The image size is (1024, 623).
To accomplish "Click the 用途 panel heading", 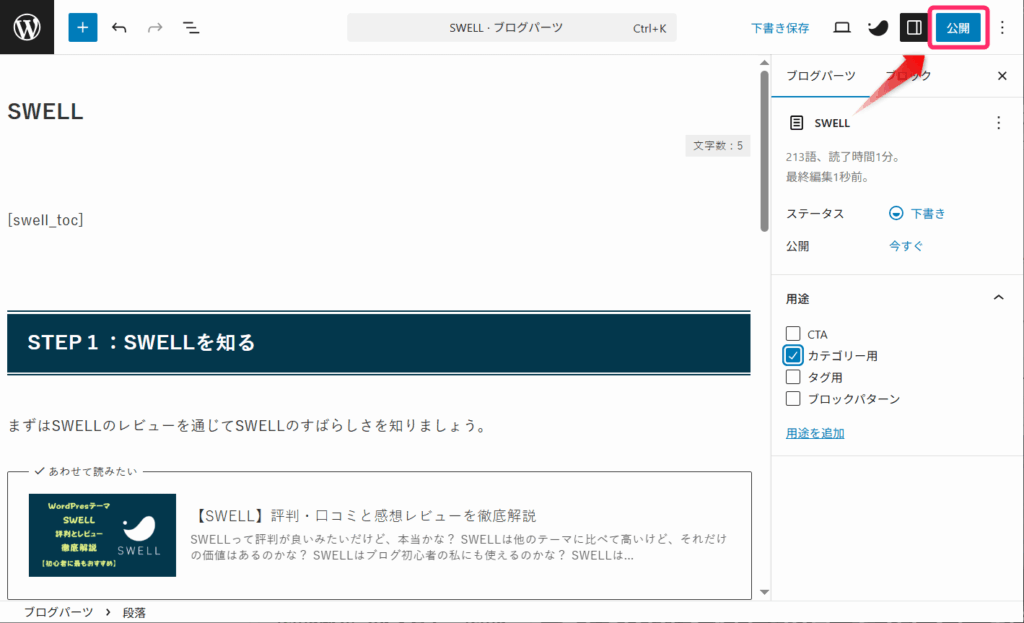I will [797, 298].
